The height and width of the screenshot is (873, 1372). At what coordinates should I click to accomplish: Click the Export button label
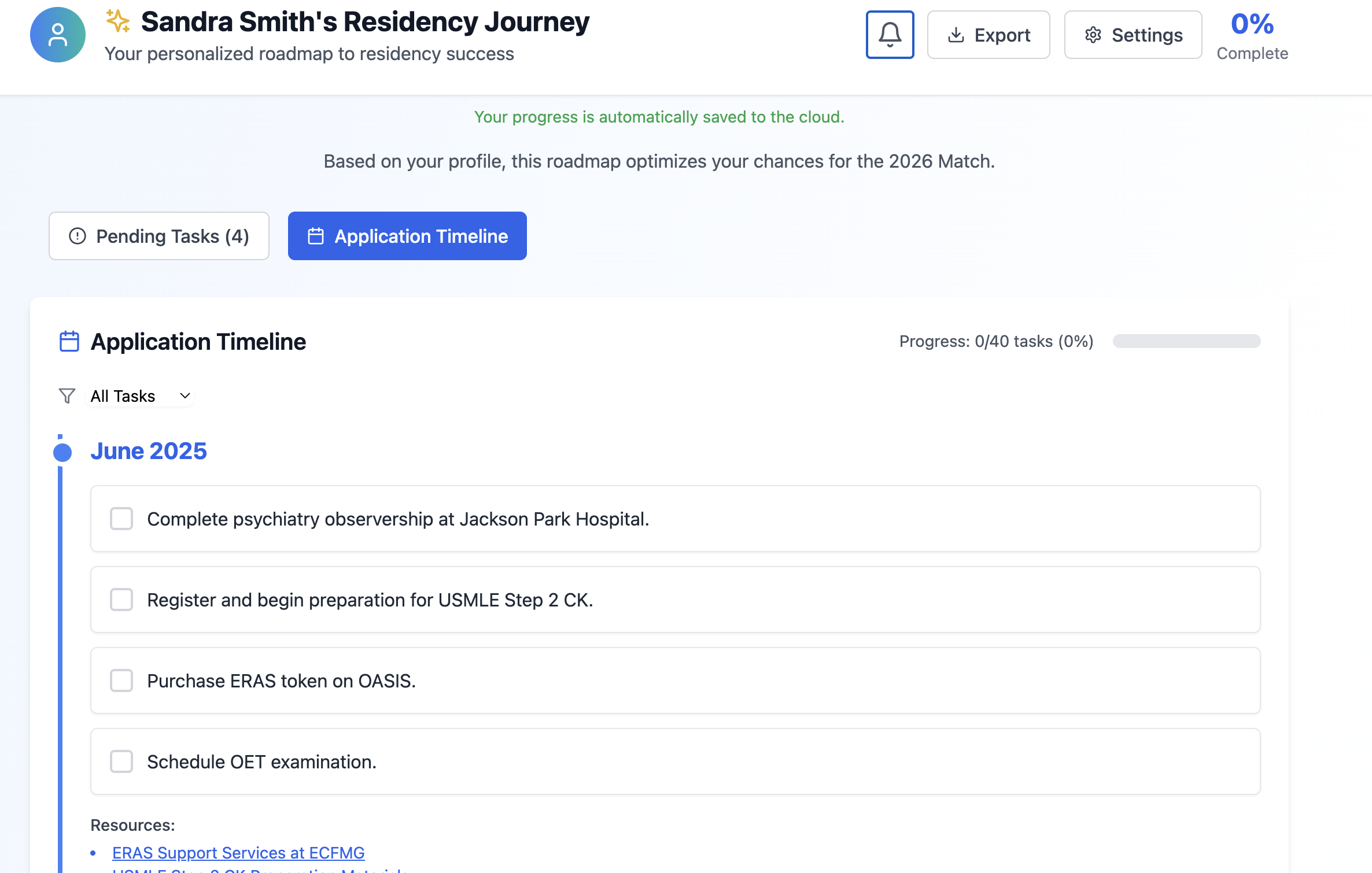coord(1002,35)
